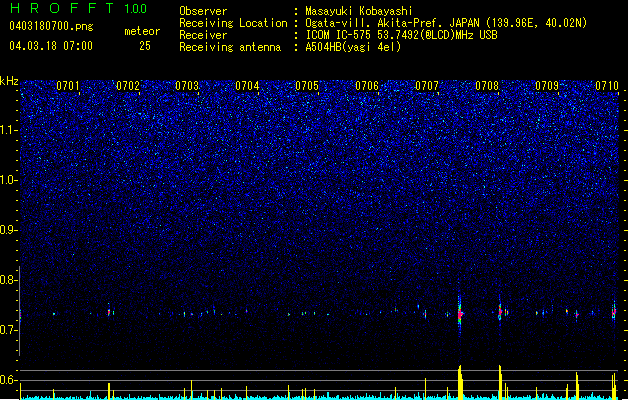Click the 0708 time marker

pos(487,86)
